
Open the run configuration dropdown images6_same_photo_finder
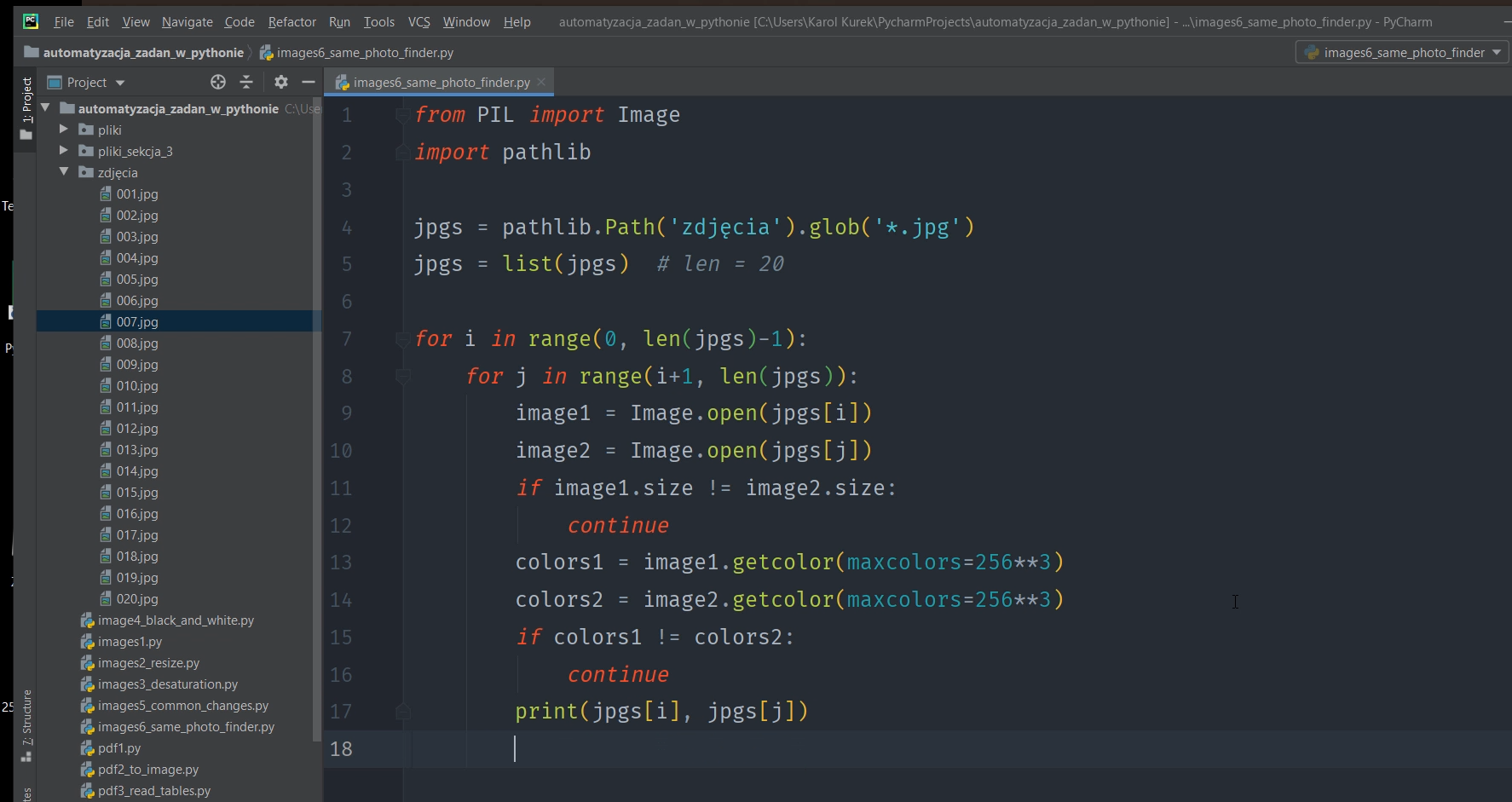1402,52
